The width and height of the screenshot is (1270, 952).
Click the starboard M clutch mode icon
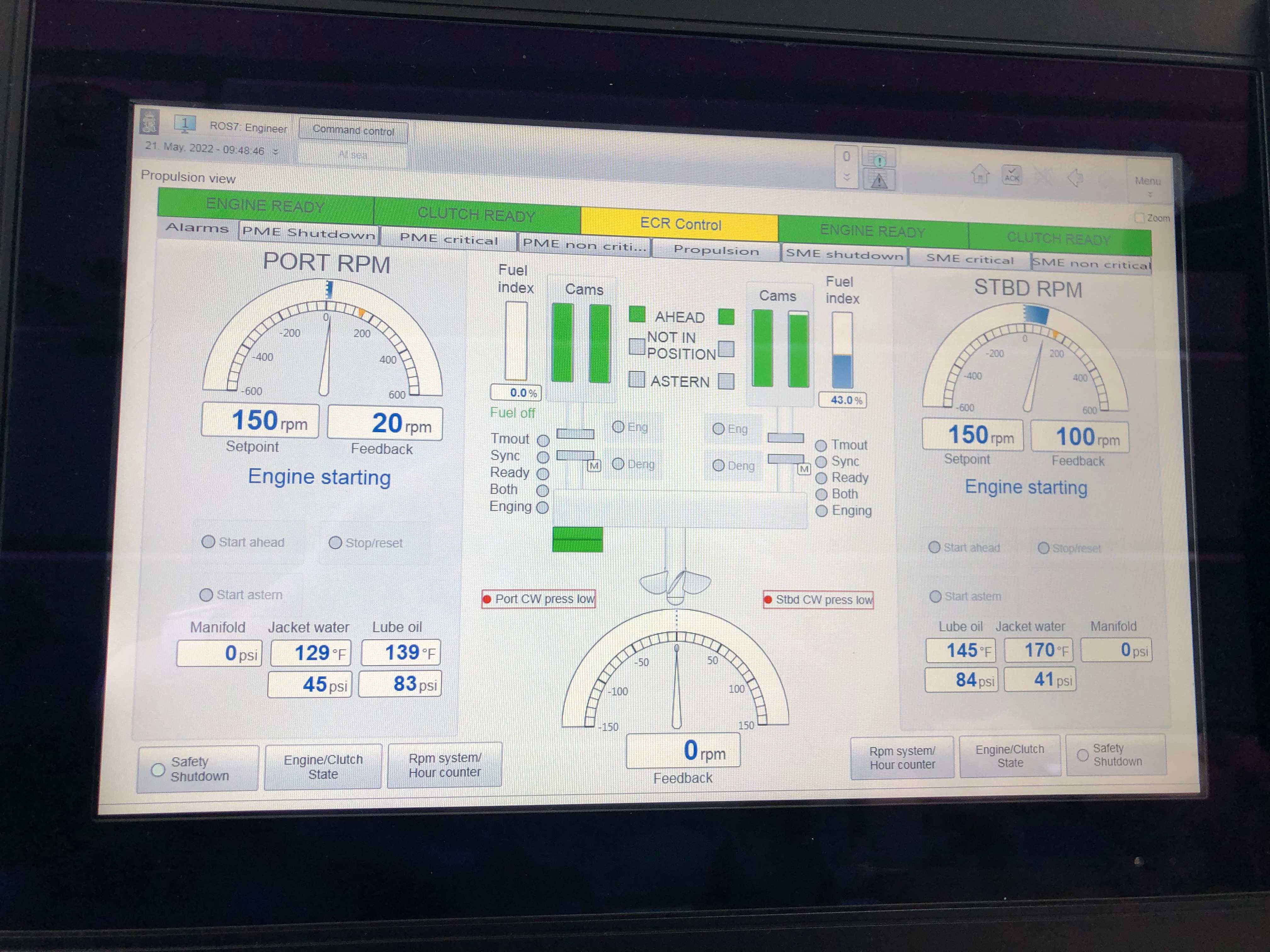804,469
